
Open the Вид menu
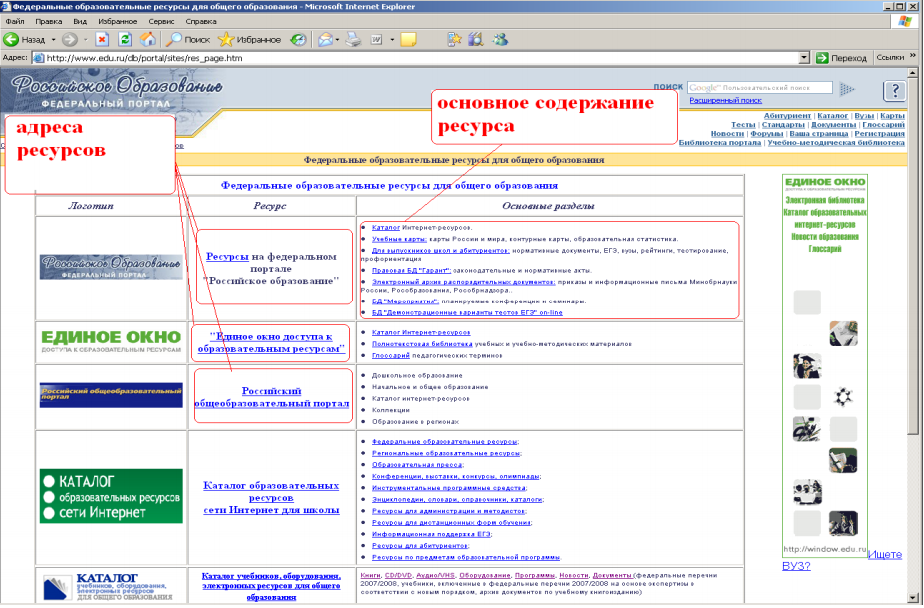[x=80, y=21]
